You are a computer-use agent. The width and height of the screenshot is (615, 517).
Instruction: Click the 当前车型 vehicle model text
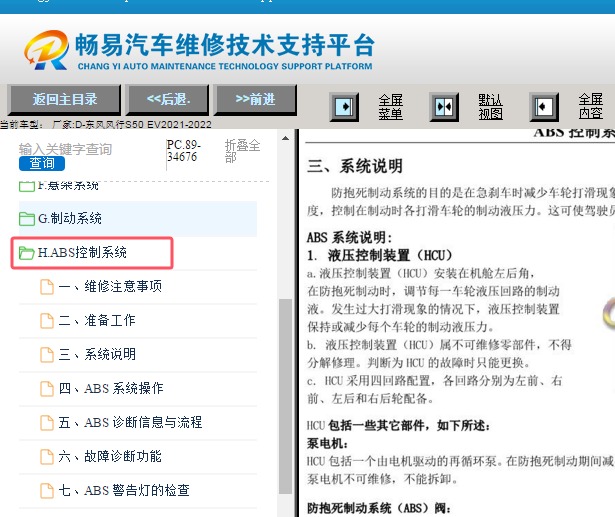point(106,125)
